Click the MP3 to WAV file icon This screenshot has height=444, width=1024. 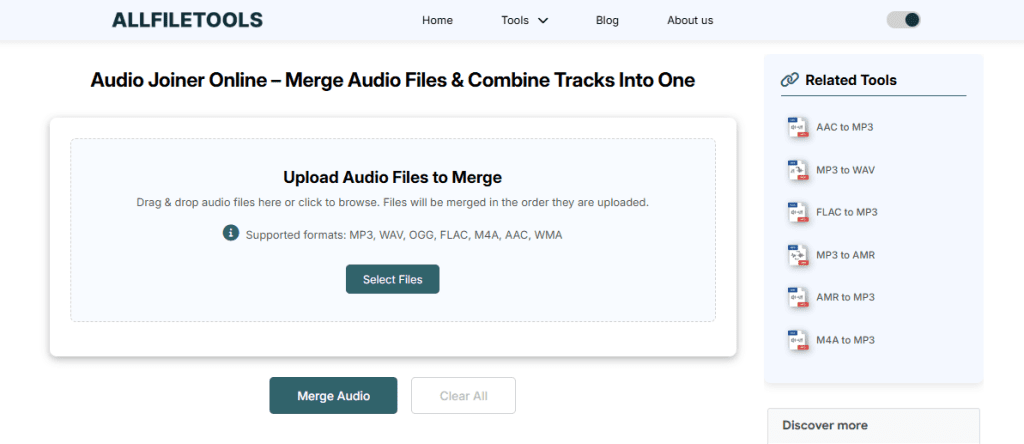[x=797, y=170]
